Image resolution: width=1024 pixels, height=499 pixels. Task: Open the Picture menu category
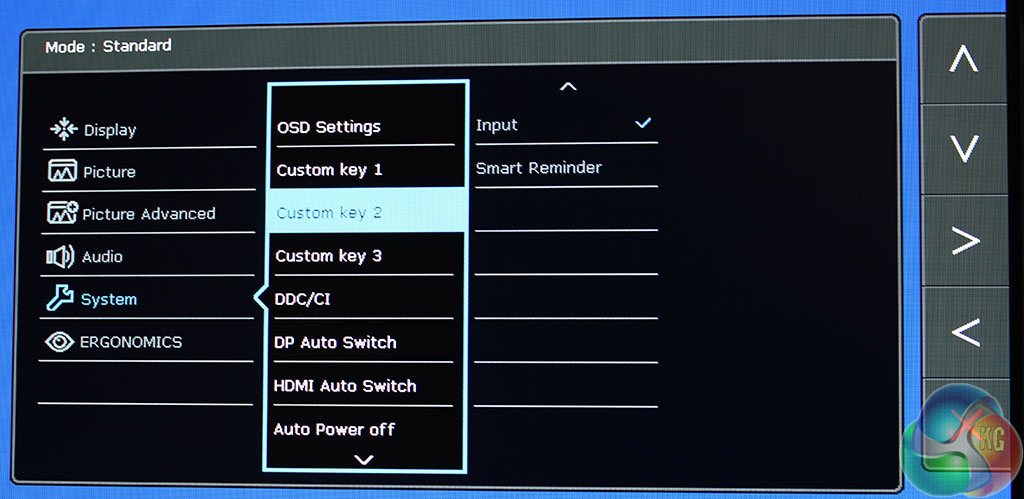(x=149, y=172)
